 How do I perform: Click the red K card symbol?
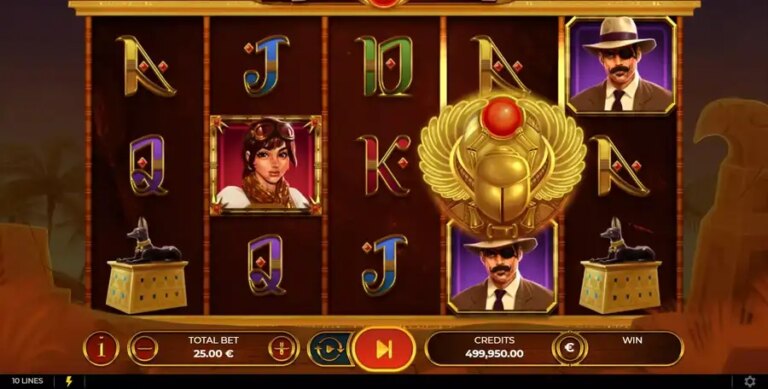[x=384, y=165]
